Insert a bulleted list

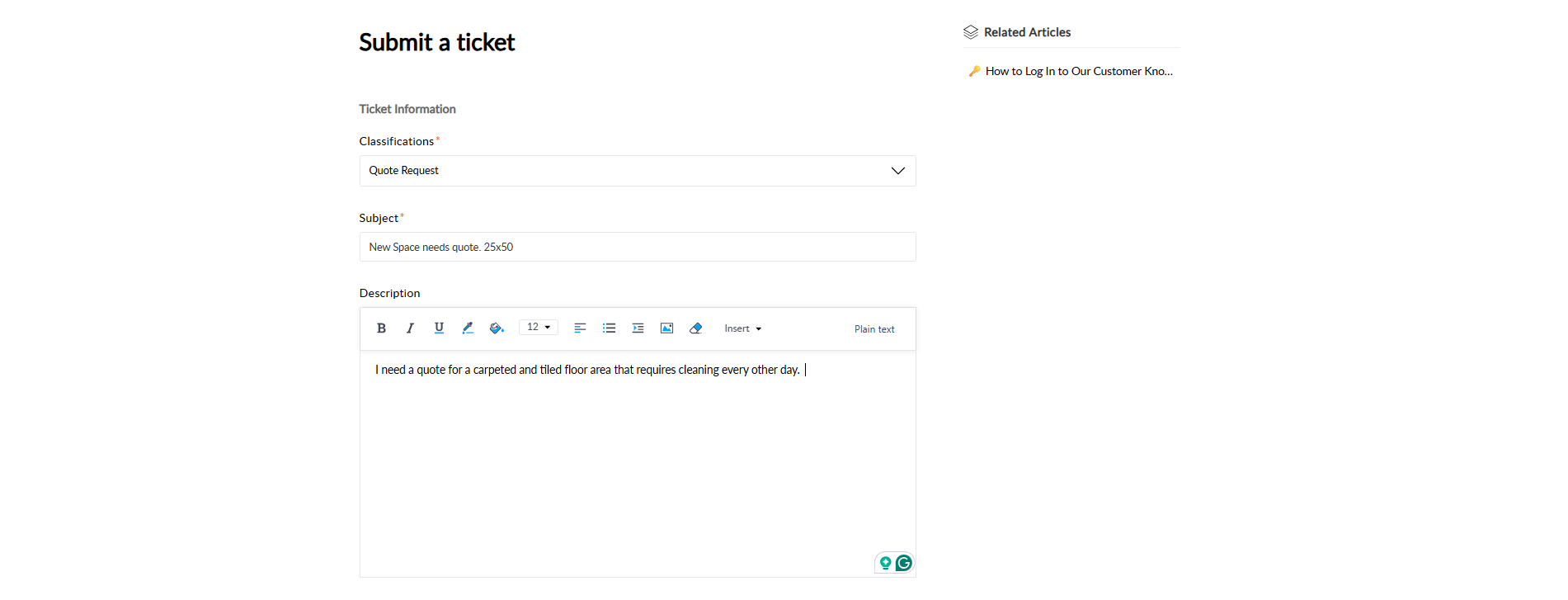pyautogui.click(x=609, y=328)
